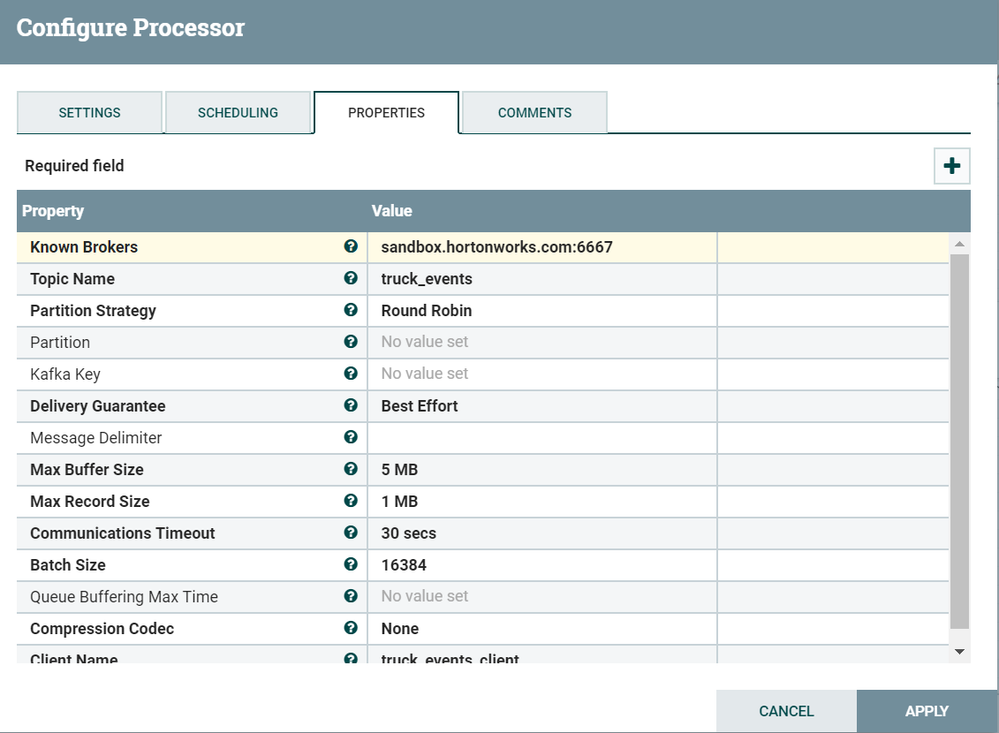Viewport: 999px width, 733px height.
Task: Switch to the Settings tab
Action: pos(89,112)
